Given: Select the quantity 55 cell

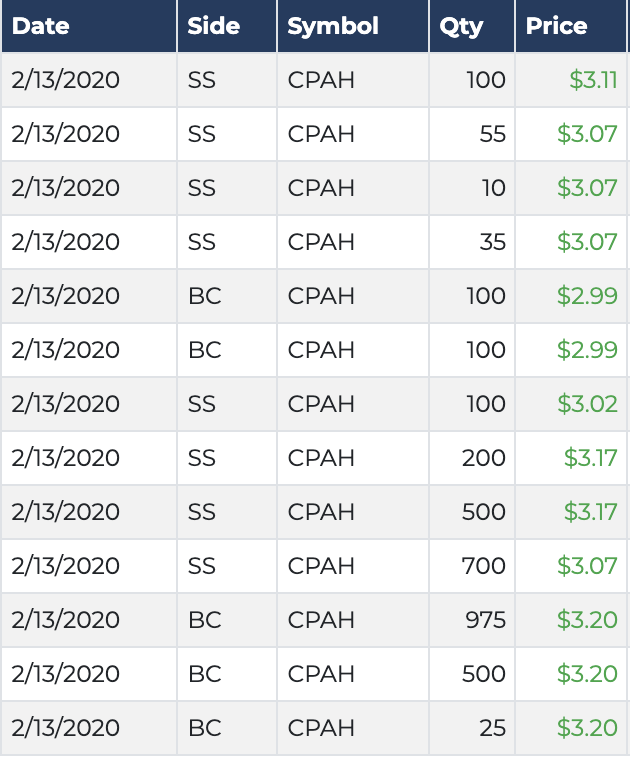Looking at the screenshot, I should [492, 134].
